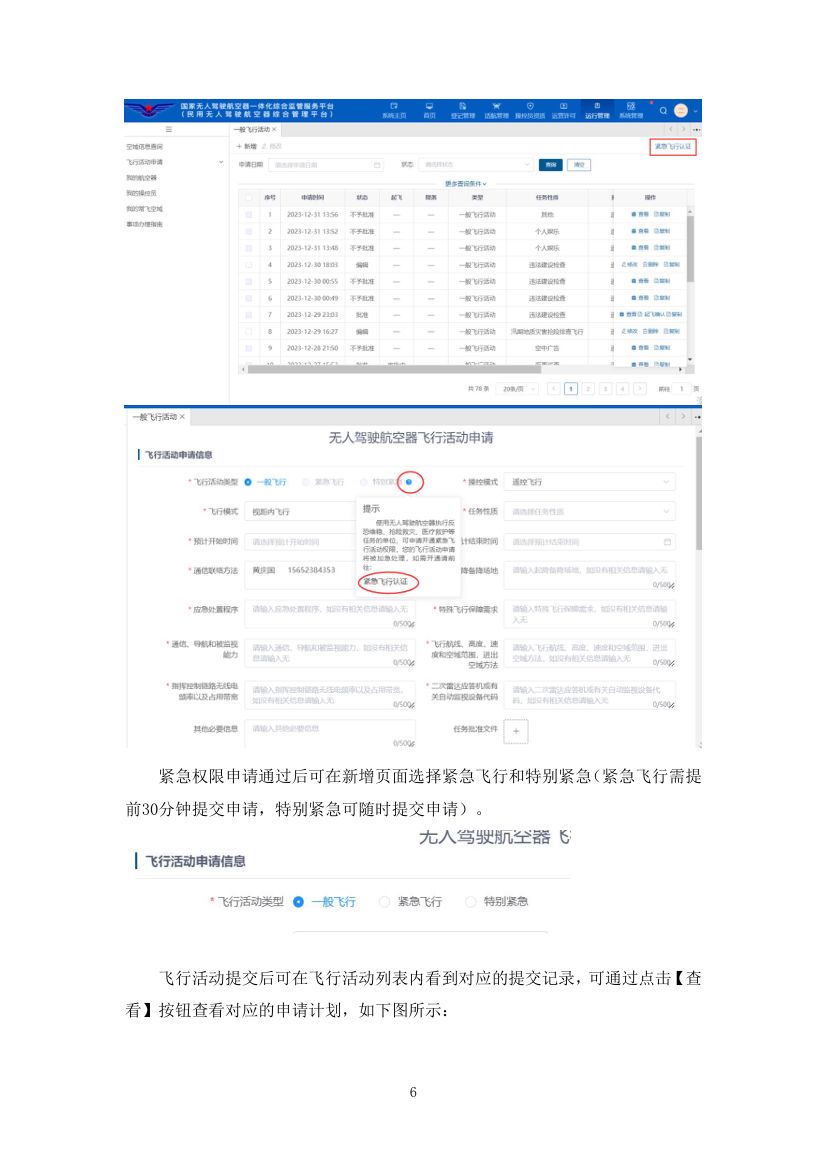Click the 申请日期 date input field
Image resolution: width=827 pixels, height=1170 pixels.
click(x=325, y=165)
